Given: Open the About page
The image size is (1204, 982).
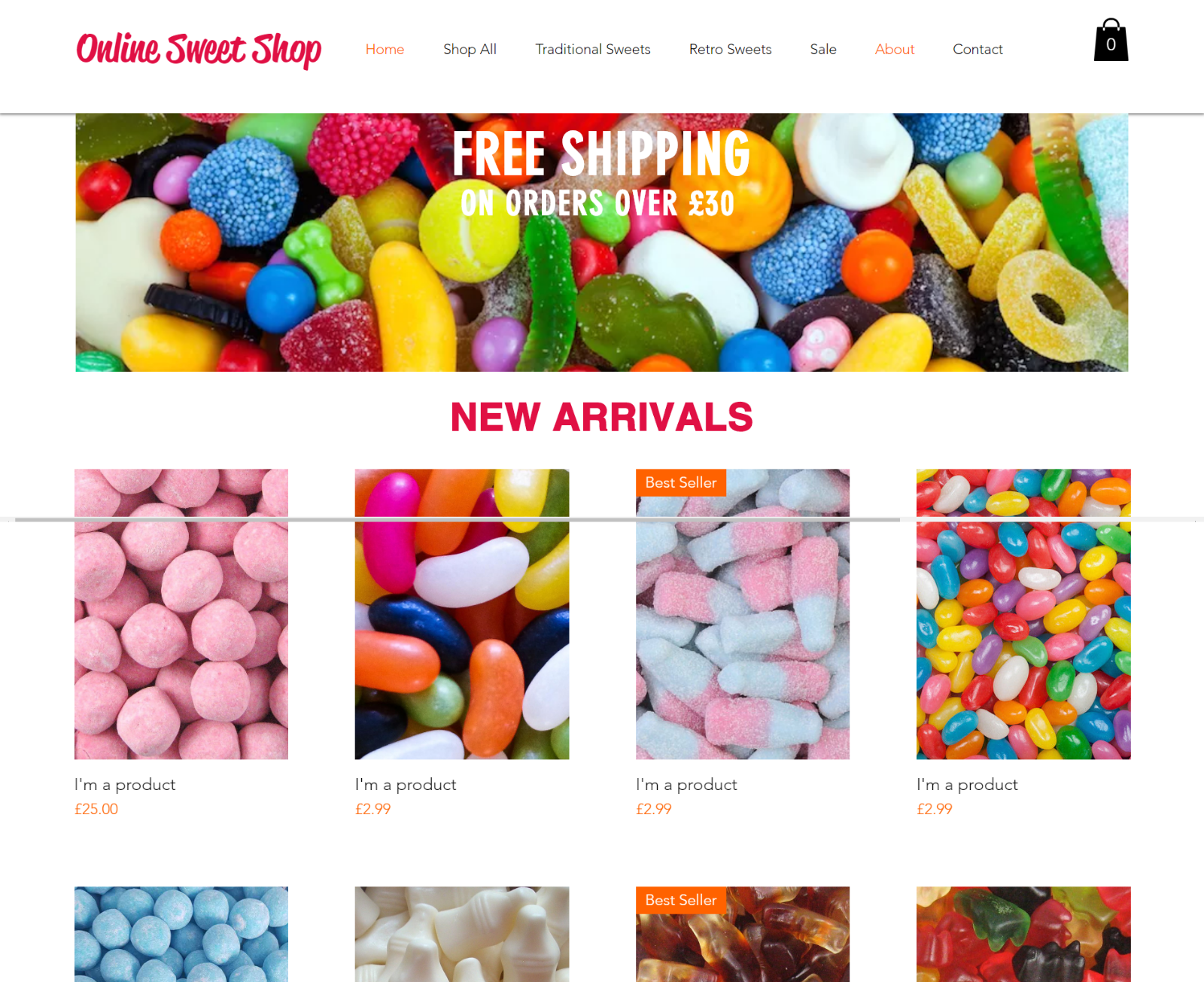Looking at the screenshot, I should pyautogui.click(x=895, y=49).
